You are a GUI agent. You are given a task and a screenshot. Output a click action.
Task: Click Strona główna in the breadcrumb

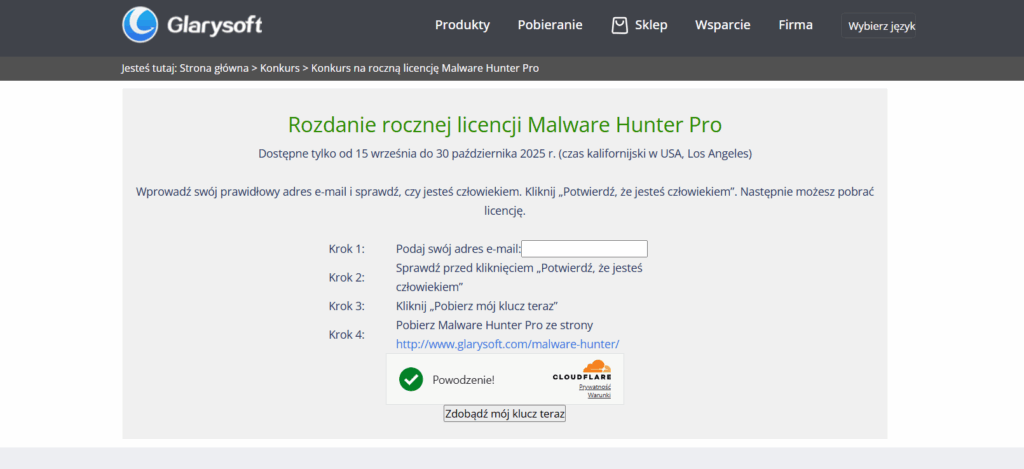tap(215, 68)
